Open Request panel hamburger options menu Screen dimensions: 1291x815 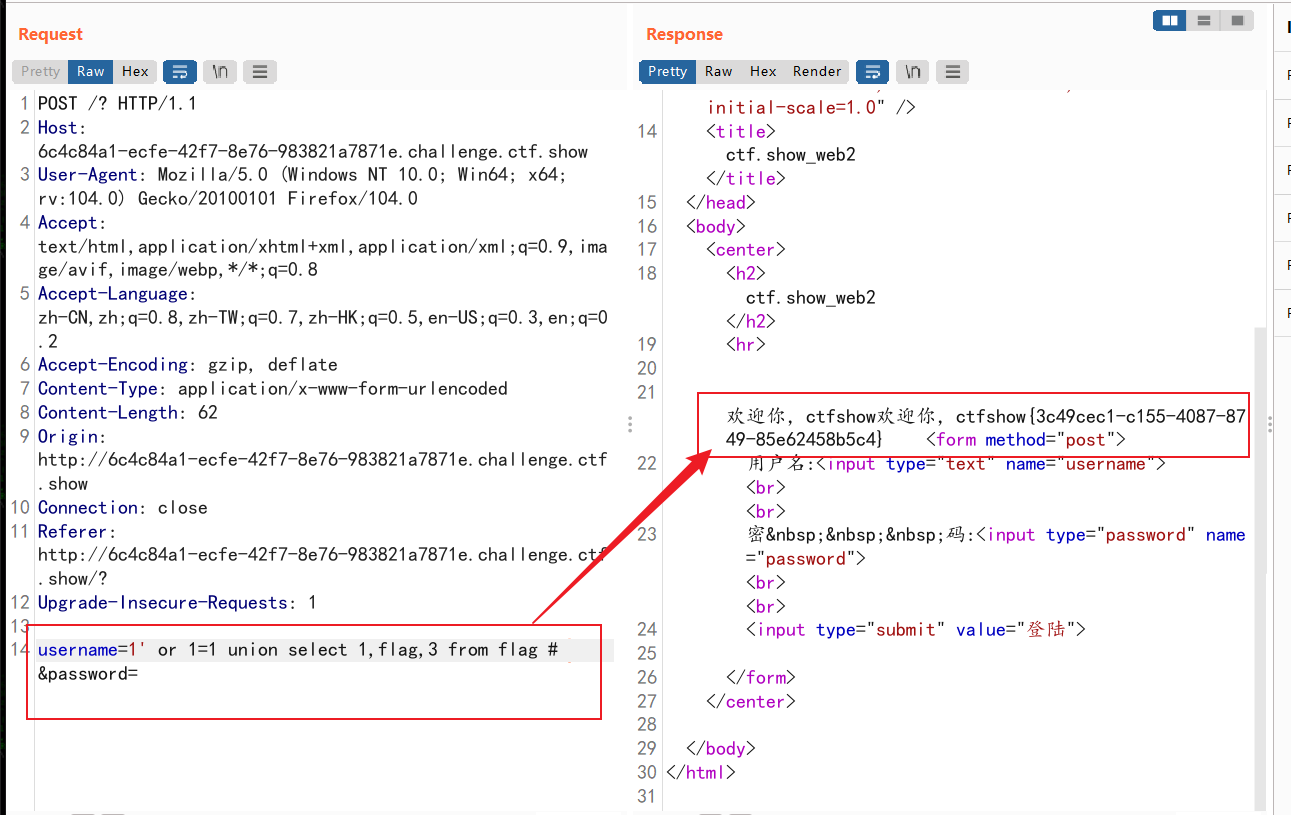tap(260, 71)
